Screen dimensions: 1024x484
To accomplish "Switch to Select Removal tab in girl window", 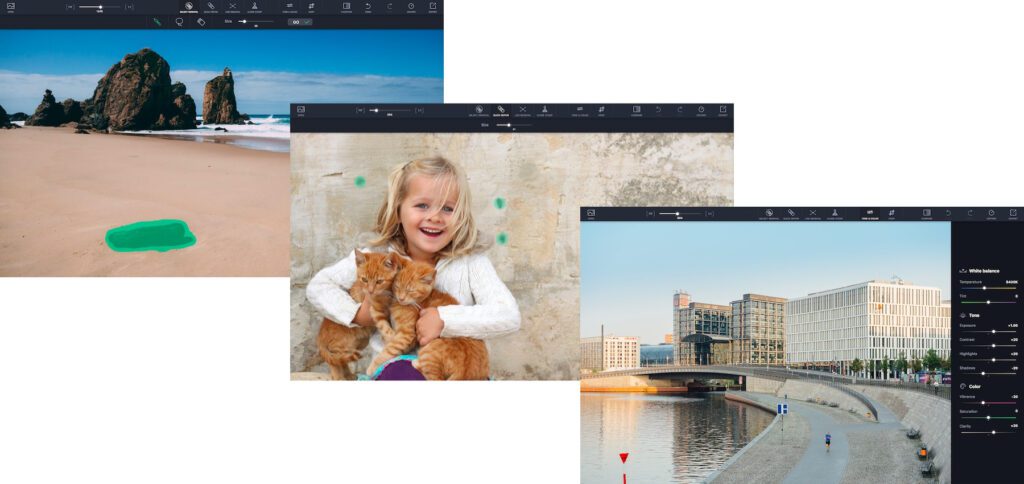I will tap(478, 111).
